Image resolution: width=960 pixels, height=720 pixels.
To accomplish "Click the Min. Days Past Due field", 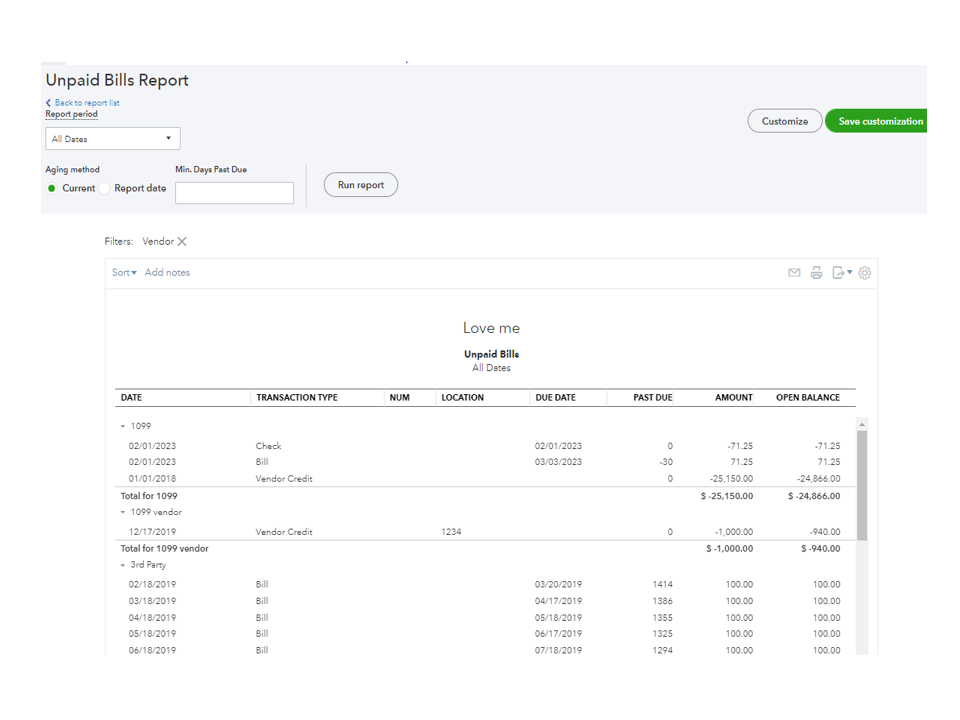I will point(234,193).
